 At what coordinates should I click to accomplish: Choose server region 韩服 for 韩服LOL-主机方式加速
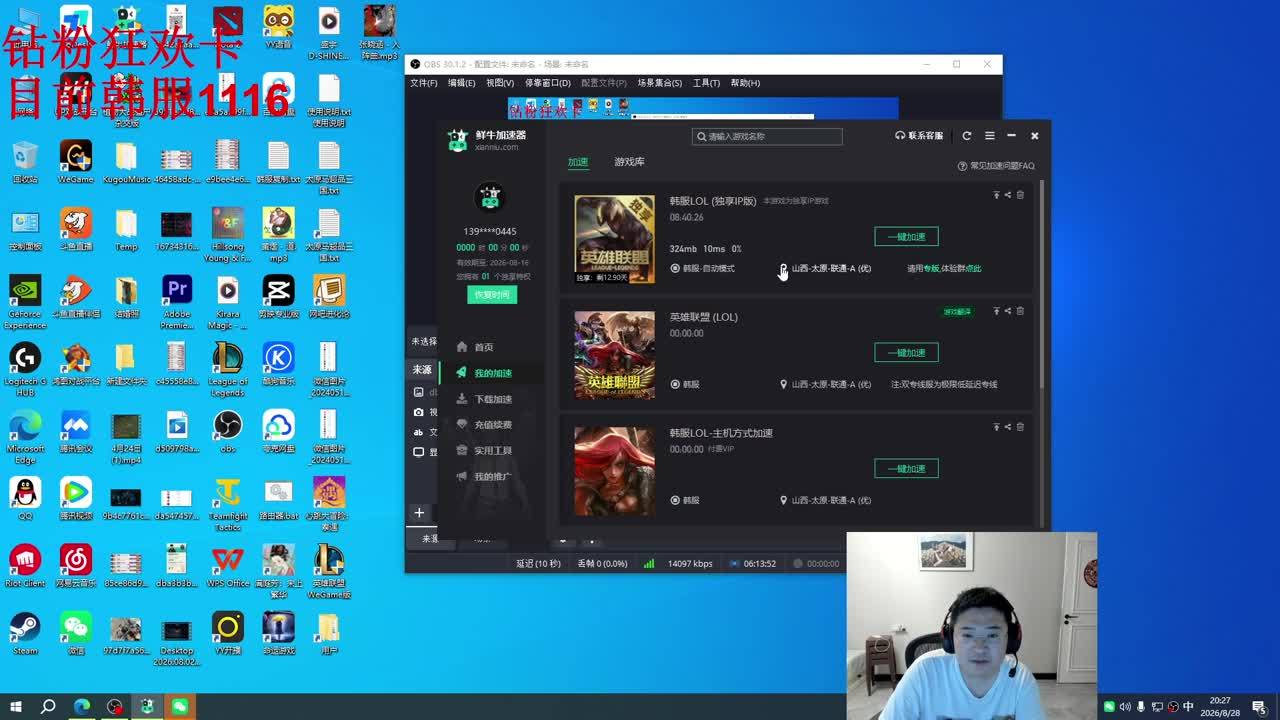point(685,500)
